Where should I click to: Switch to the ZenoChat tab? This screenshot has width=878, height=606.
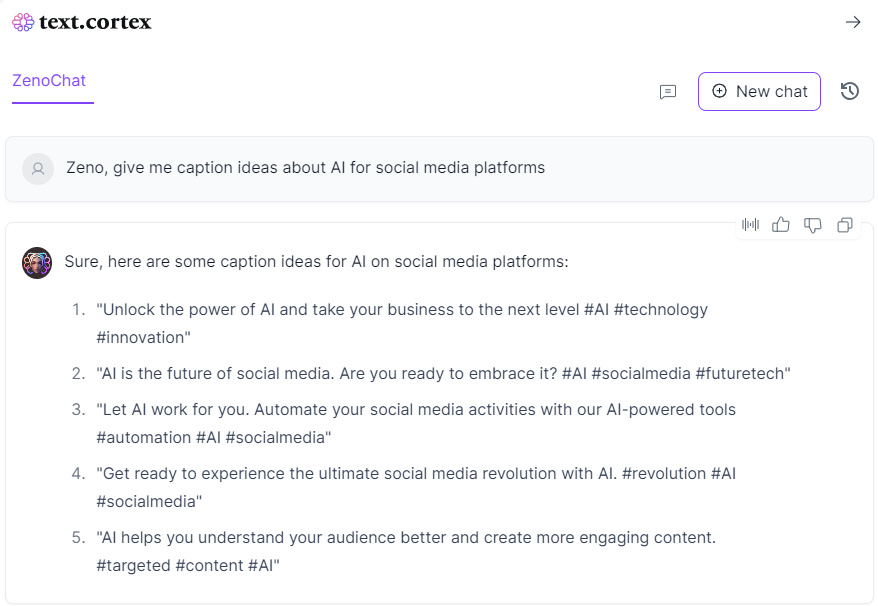pyautogui.click(x=50, y=80)
